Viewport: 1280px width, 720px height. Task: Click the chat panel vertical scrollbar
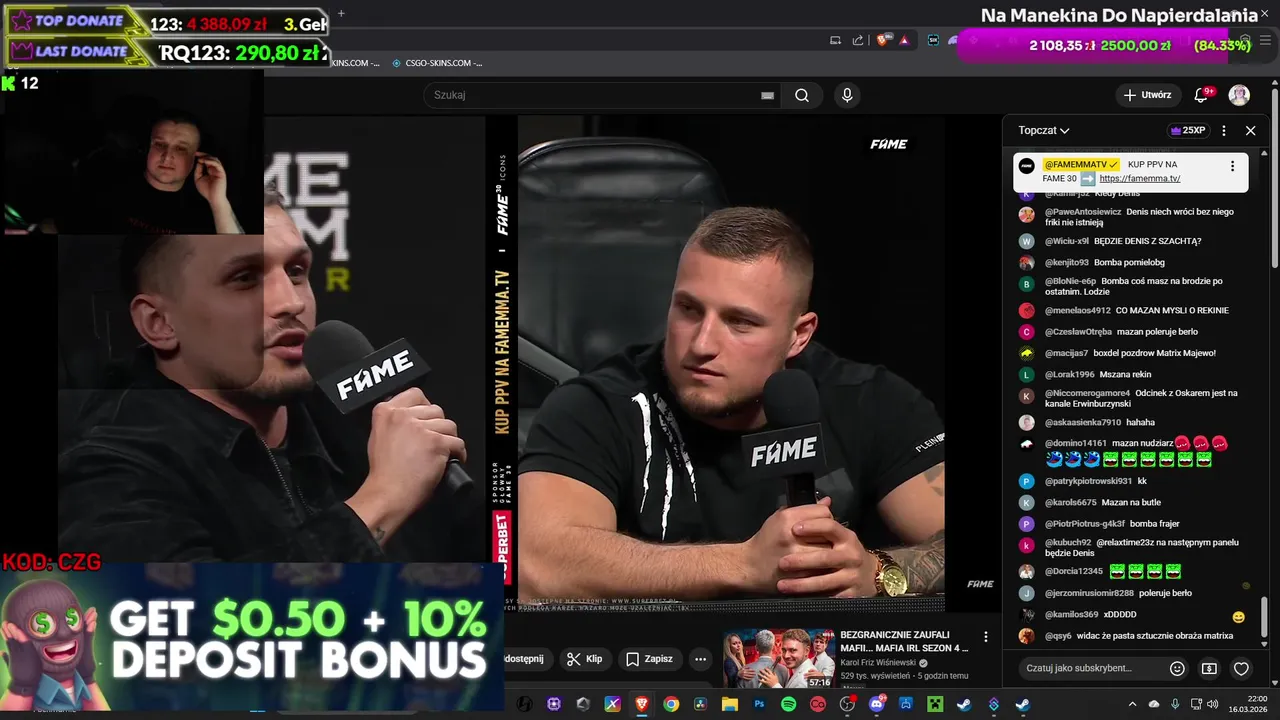(x=1265, y=617)
